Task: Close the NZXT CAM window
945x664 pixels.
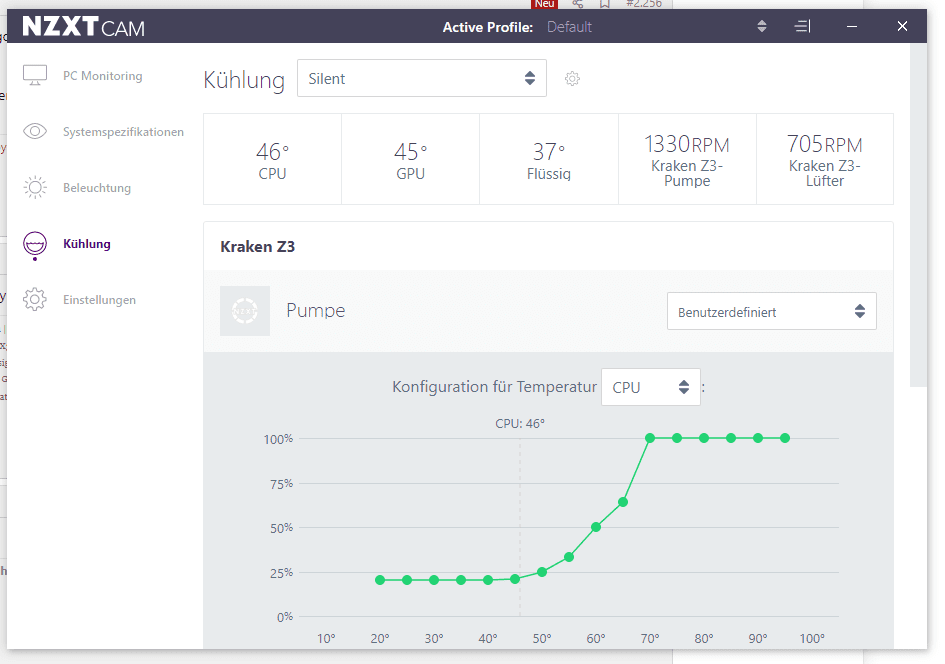Action: (x=902, y=26)
